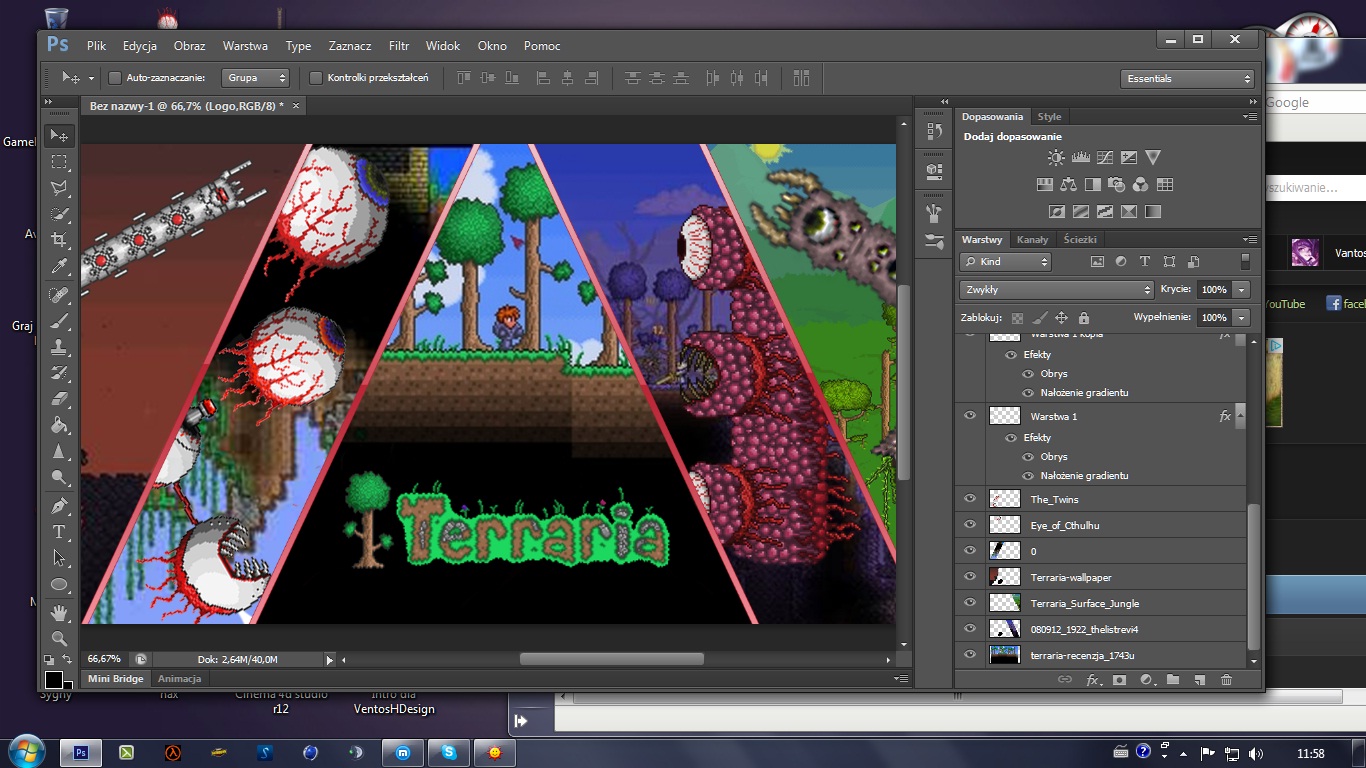The width and height of the screenshot is (1366, 768).
Task: Toggle the layer filter switch on or off
Action: (1245, 261)
